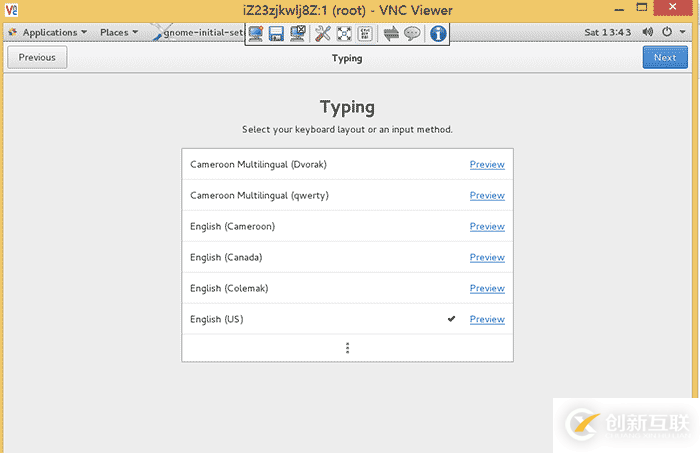The width and height of the screenshot is (700, 453).
Task: Toggle full screen mode in VNC toolbar
Action: [x=344, y=34]
